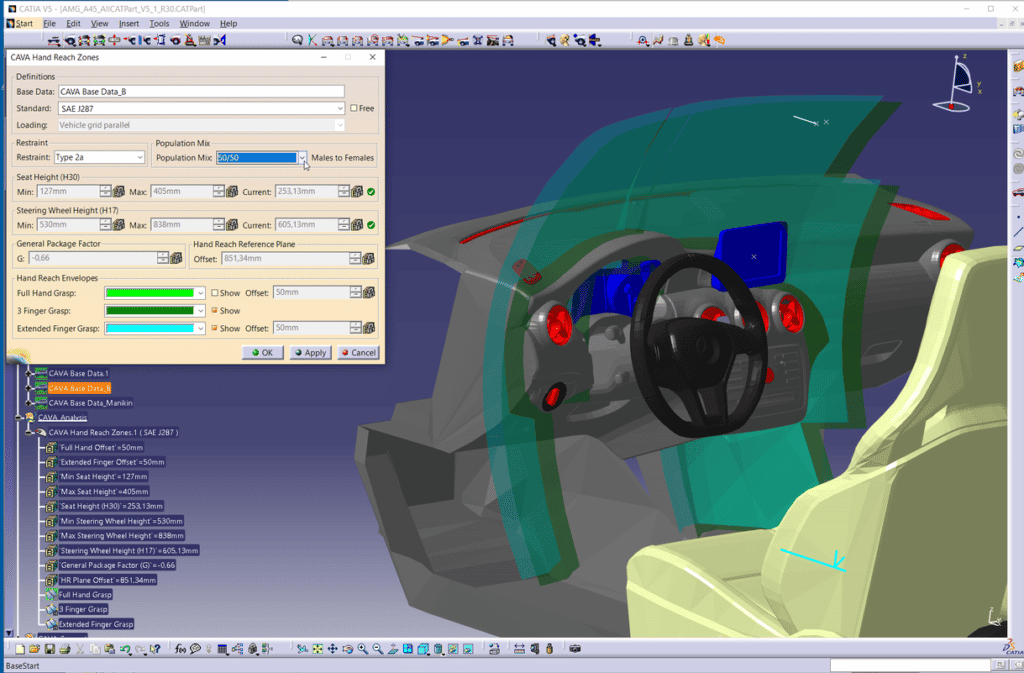
Task: Pick the Extended Finger Grasp color swatch
Action: click(x=150, y=328)
